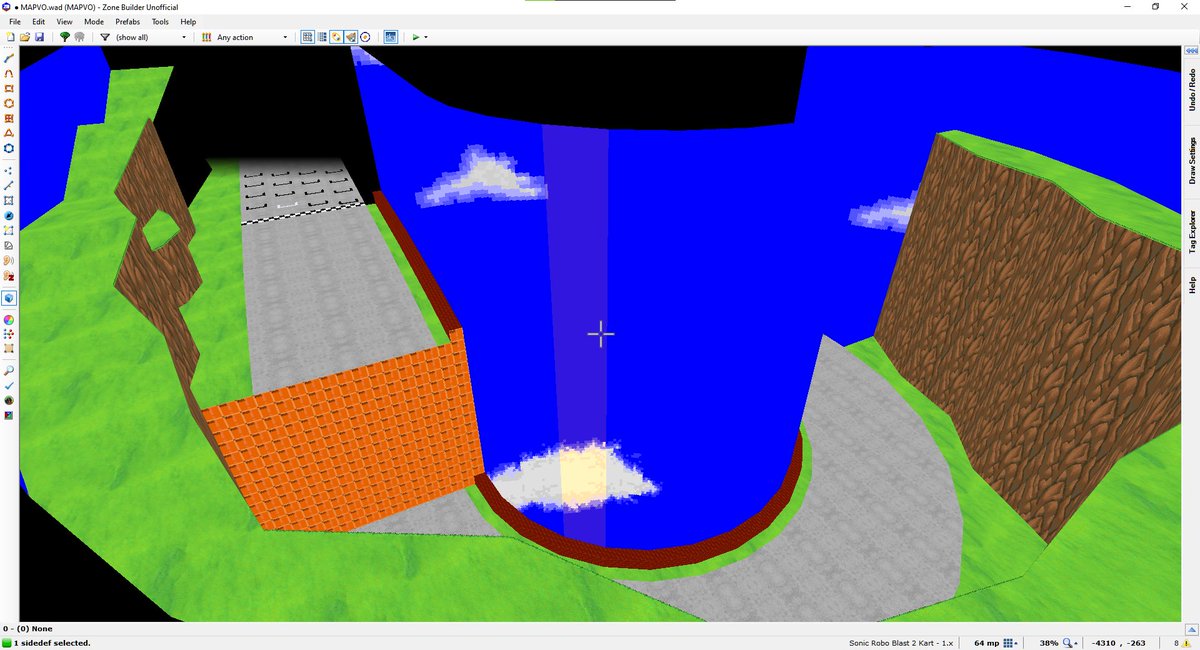Switch to Sectors mode
This screenshot has height=650, width=1200.
[9, 200]
